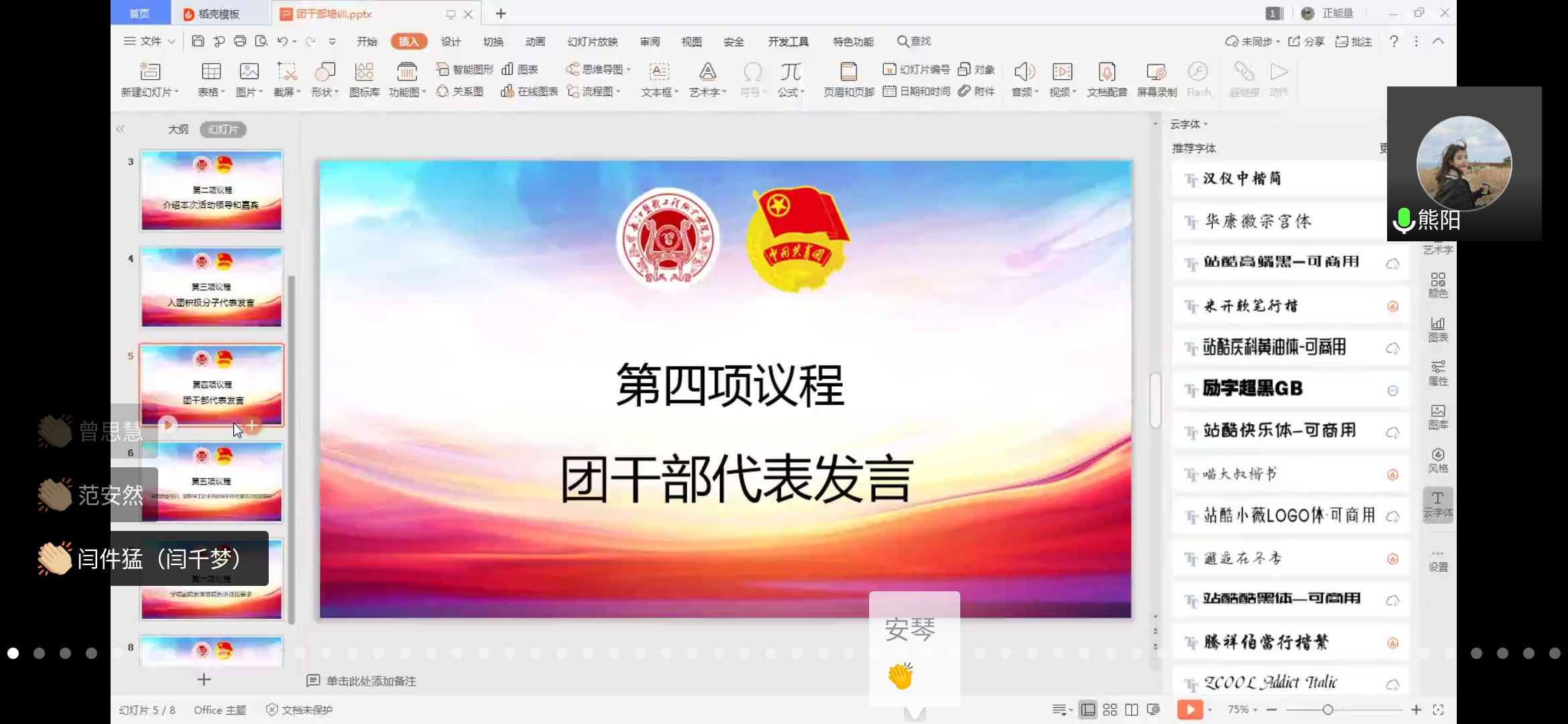Viewport: 1568px width, 724px height.
Task: Click the print icon in quick toolbar
Action: (x=240, y=41)
